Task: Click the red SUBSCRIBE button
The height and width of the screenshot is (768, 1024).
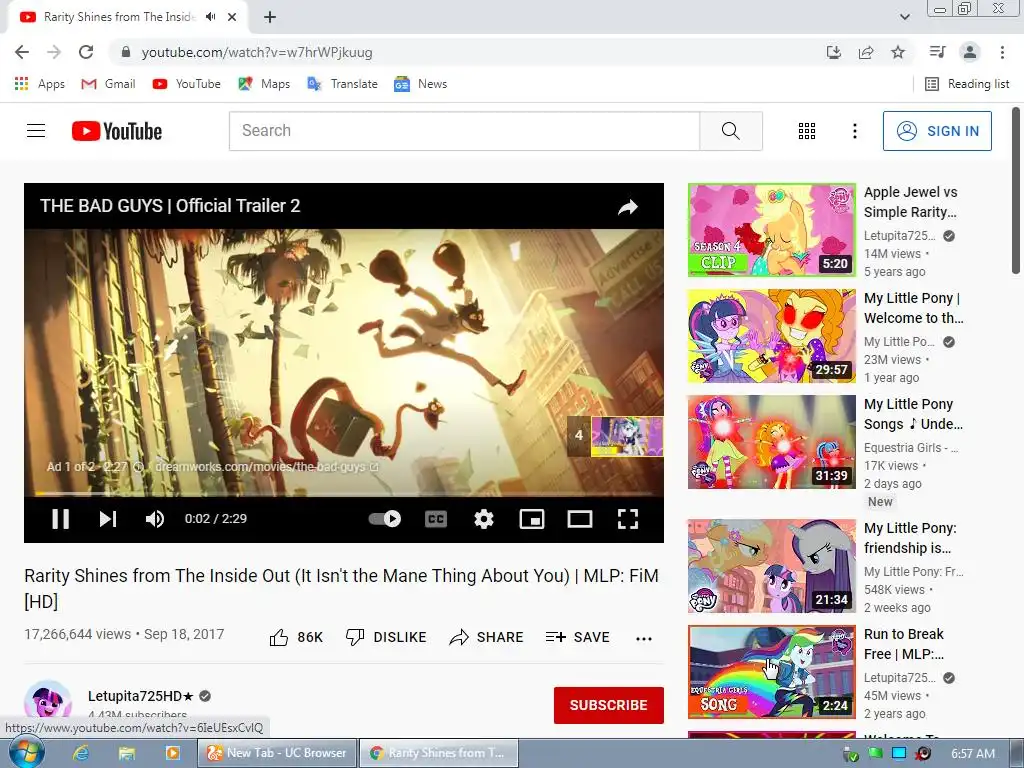Action: pos(609,705)
